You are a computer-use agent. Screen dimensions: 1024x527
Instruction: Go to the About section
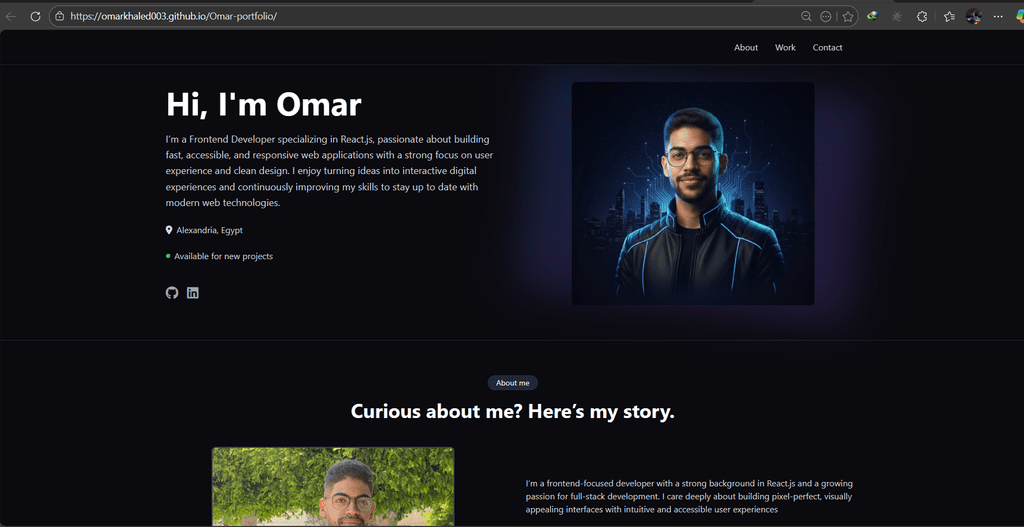coord(746,48)
